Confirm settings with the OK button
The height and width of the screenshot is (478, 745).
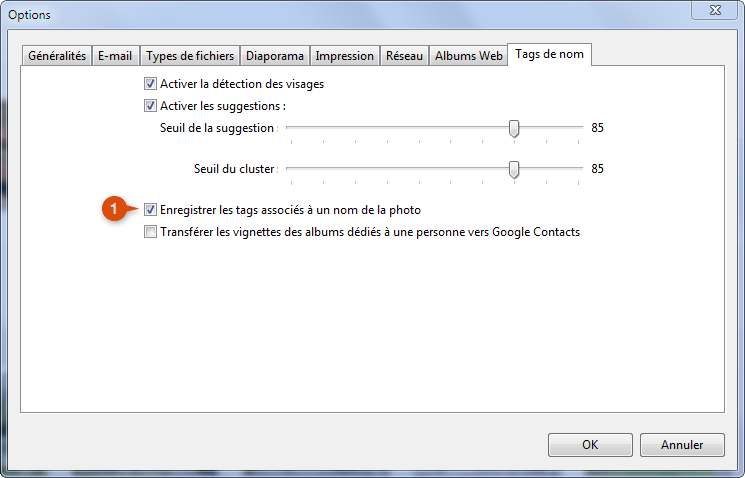(x=590, y=445)
